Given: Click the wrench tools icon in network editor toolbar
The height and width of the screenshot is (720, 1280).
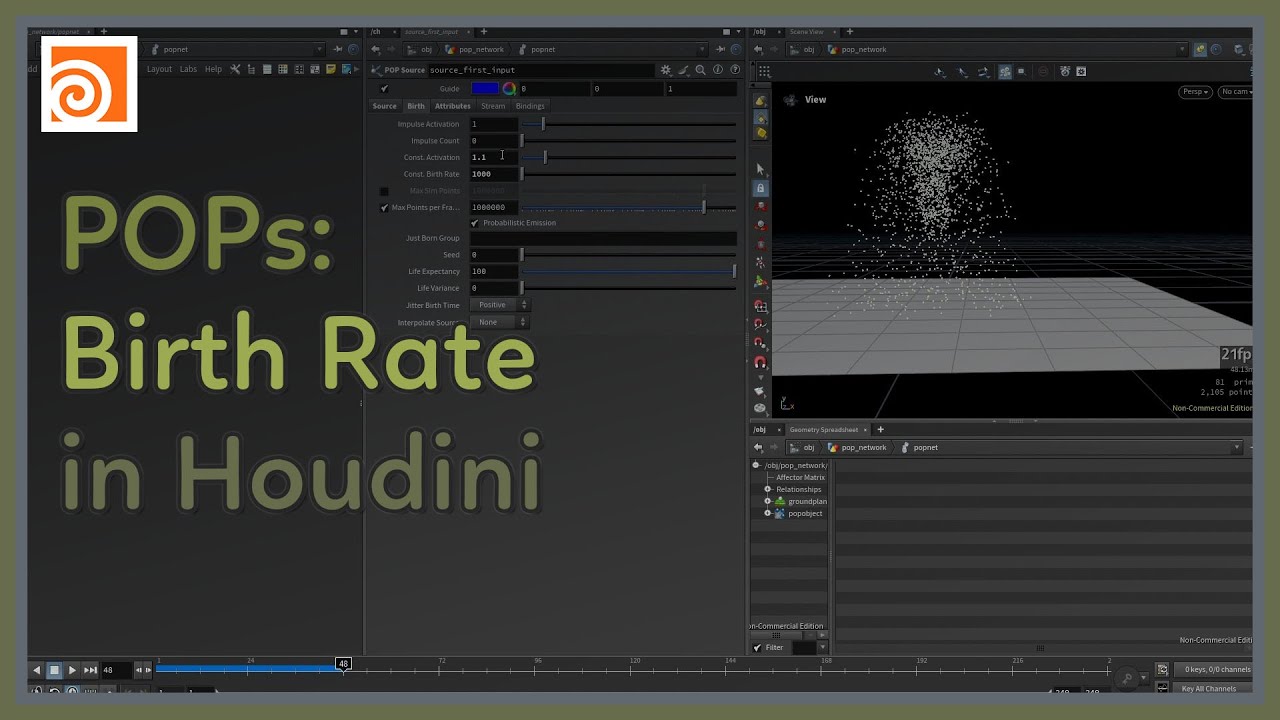Looking at the screenshot, I should click(x=235, y=69).
